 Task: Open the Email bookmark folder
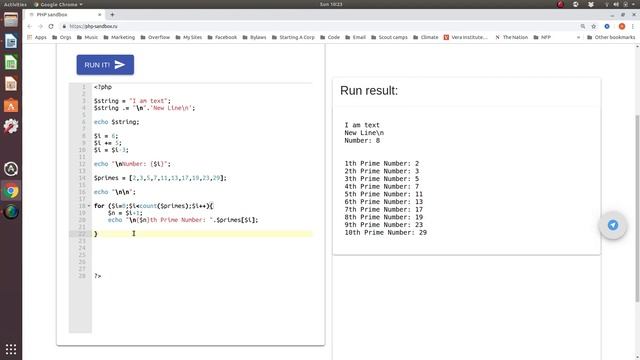(x=355, y=37)
